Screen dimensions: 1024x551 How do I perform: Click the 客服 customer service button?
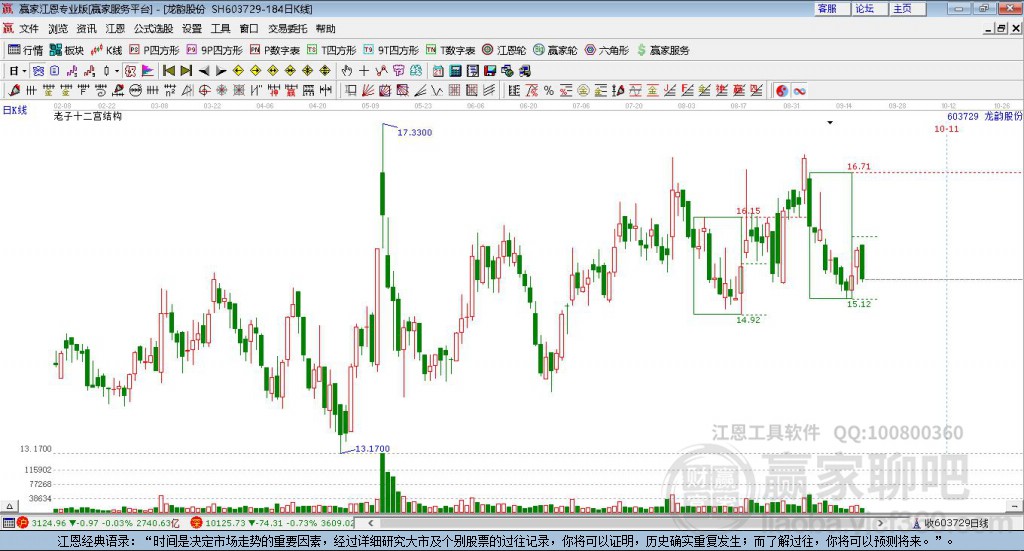pos(831,8)
